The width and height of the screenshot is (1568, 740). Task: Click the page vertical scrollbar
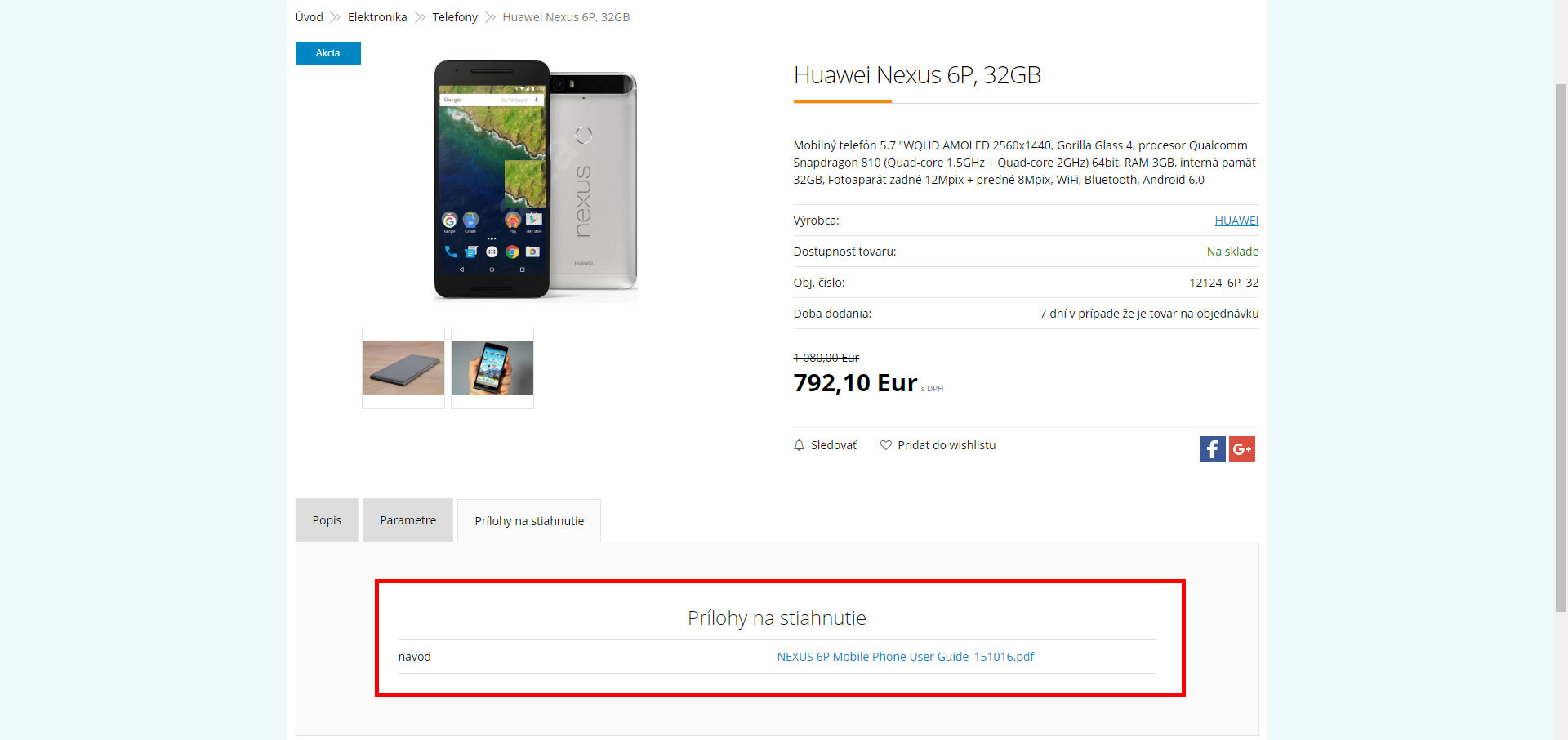point(1561,347)
